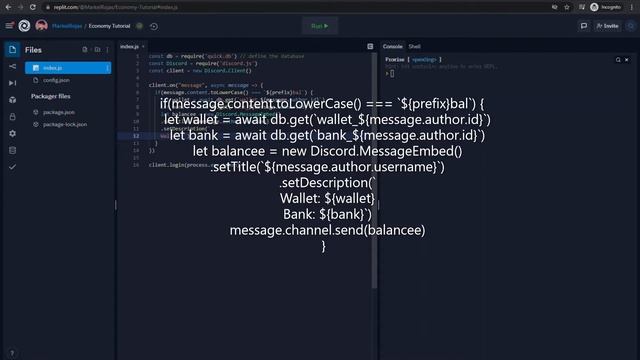Select the Files sidebar icon
Viewport: 640px width, 360px height.
point(12,50)
